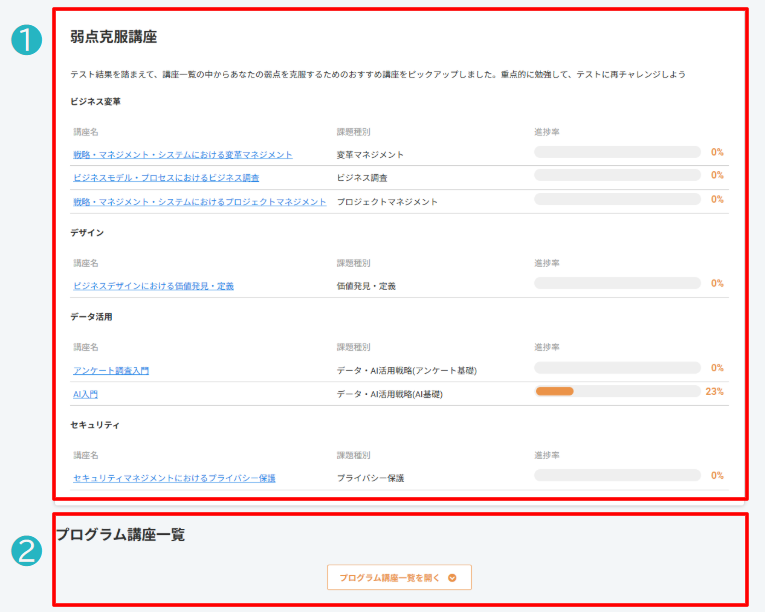
Task: Click the デザイン section heading
Action: [87, 233]
